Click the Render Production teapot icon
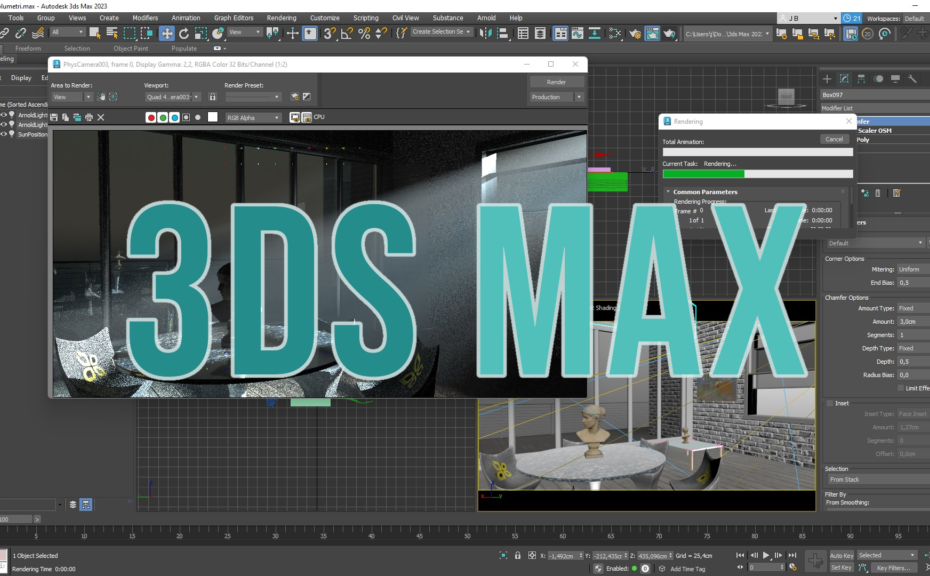The width and height of the screenshot is (930, 576). (670, 33)
